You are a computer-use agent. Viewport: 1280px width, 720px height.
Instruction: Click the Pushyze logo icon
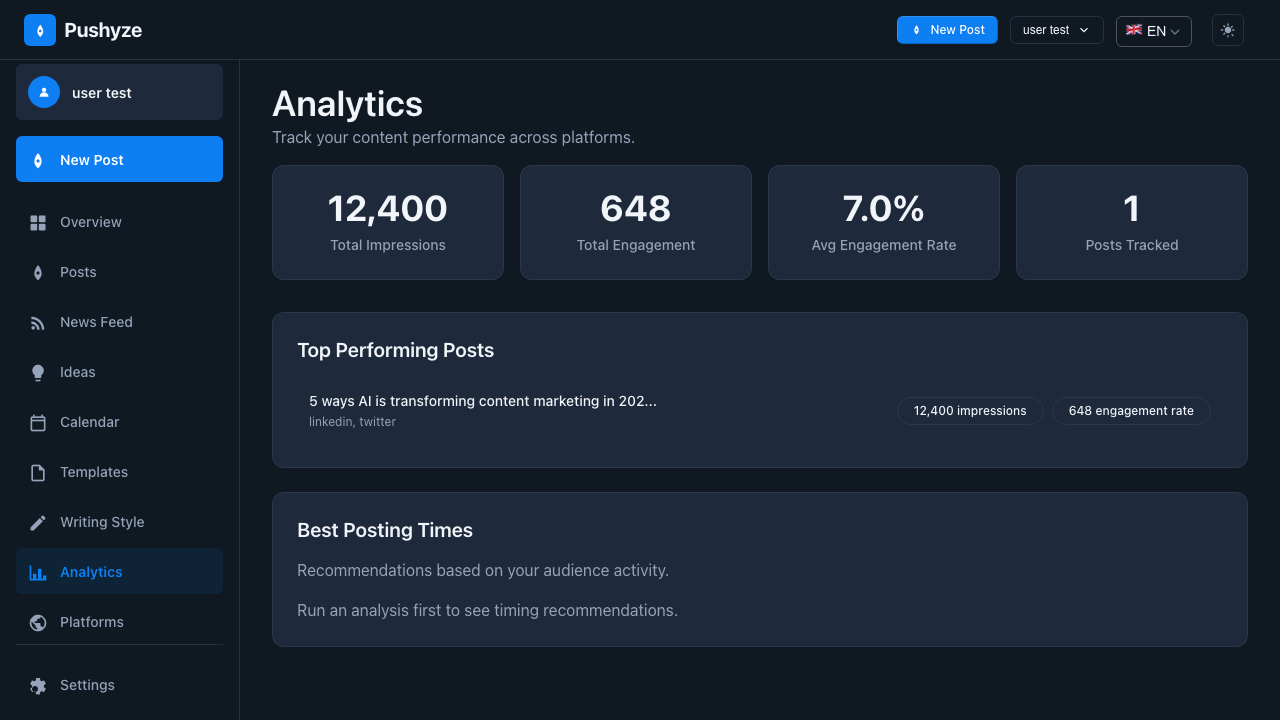pyautogui.click(x=40, y=30)
